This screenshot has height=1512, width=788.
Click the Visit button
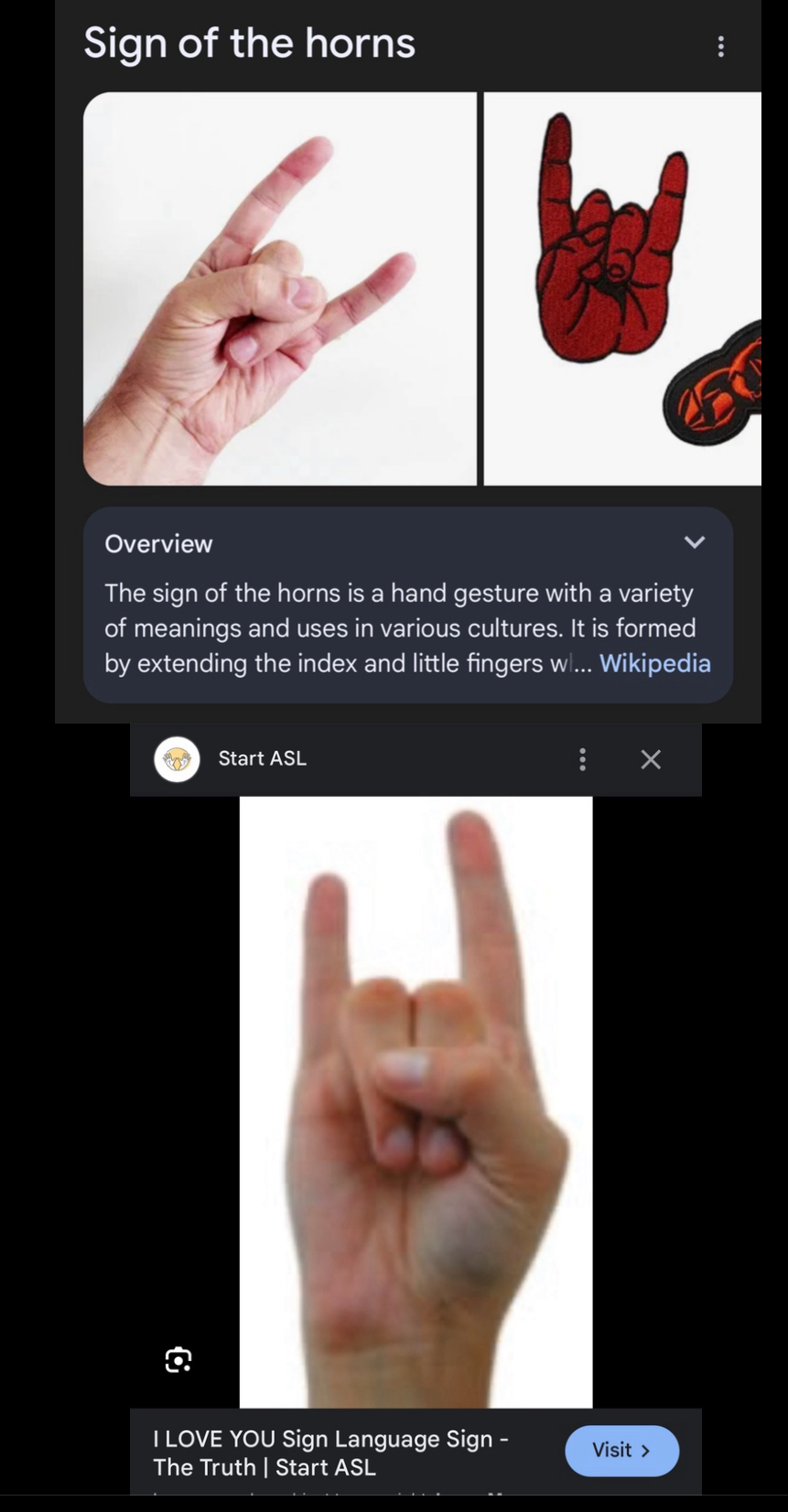point(622,1451)
